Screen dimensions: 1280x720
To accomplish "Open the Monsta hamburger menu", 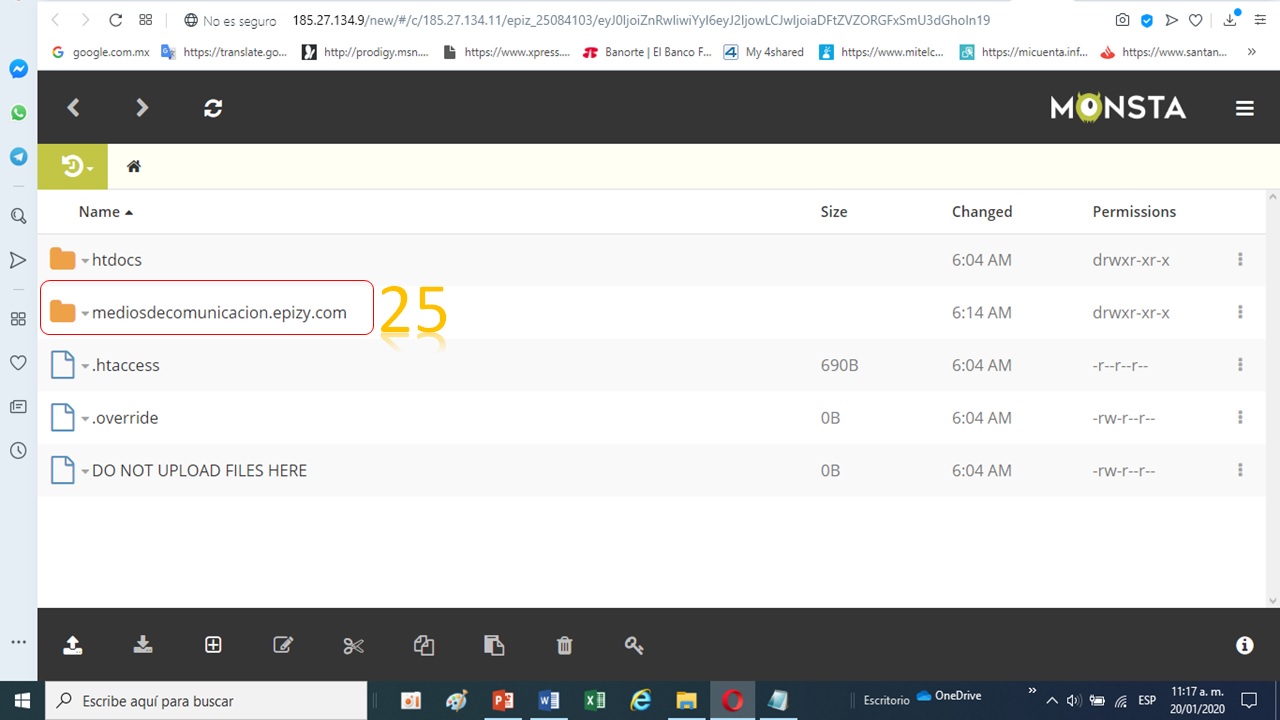I will click(1244, 108).
